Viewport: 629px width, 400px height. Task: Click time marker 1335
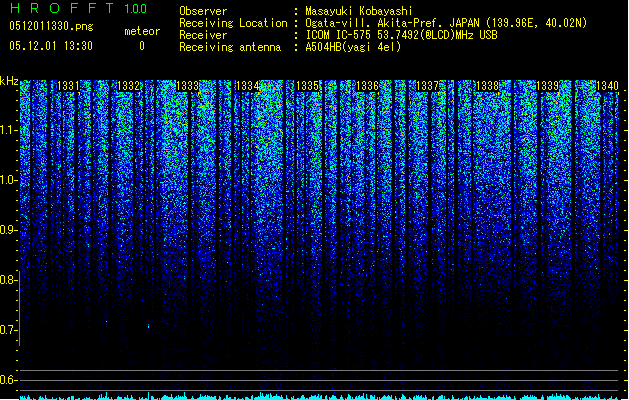307,86
